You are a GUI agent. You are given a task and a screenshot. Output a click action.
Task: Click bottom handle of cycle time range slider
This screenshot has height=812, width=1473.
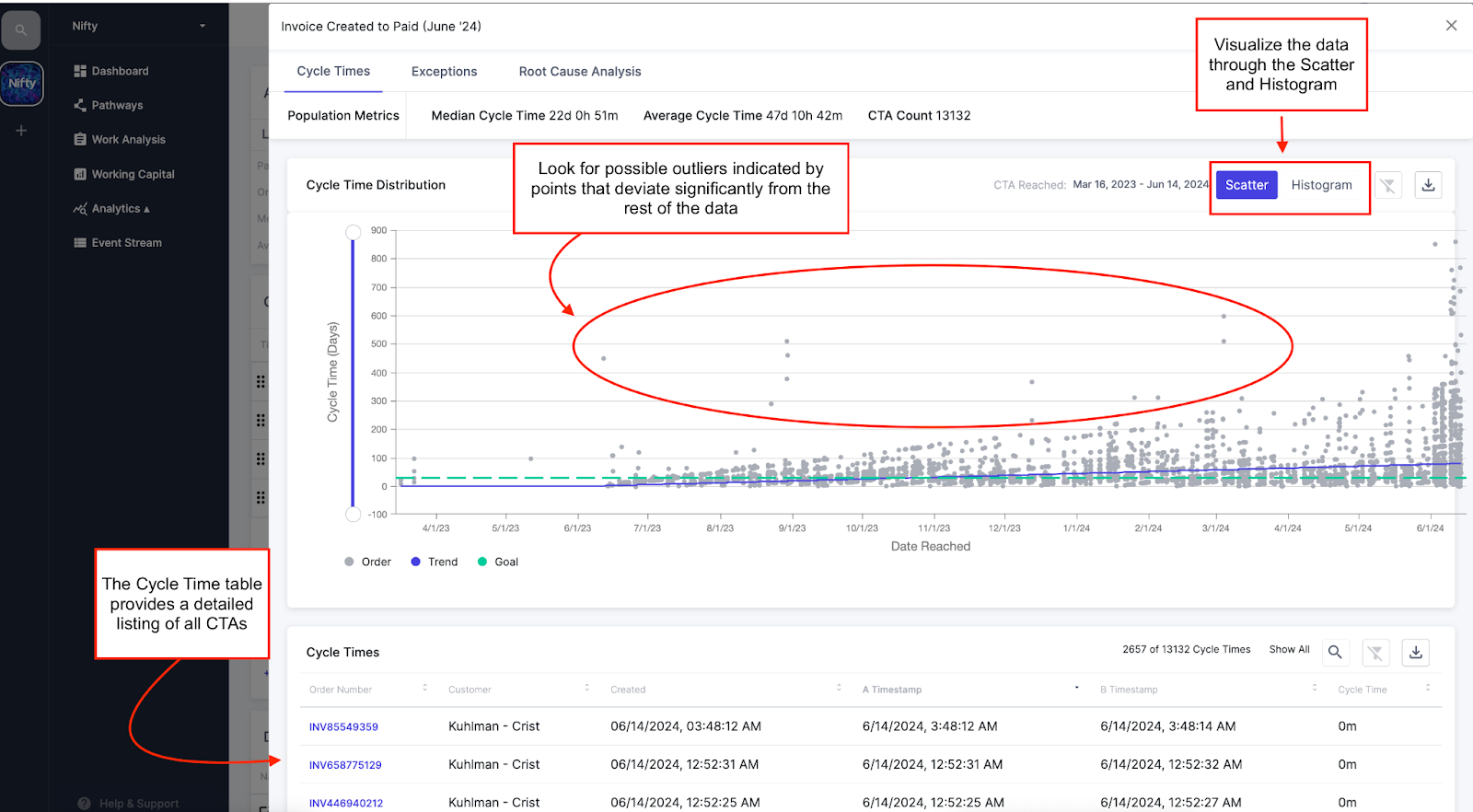point(353,514)
